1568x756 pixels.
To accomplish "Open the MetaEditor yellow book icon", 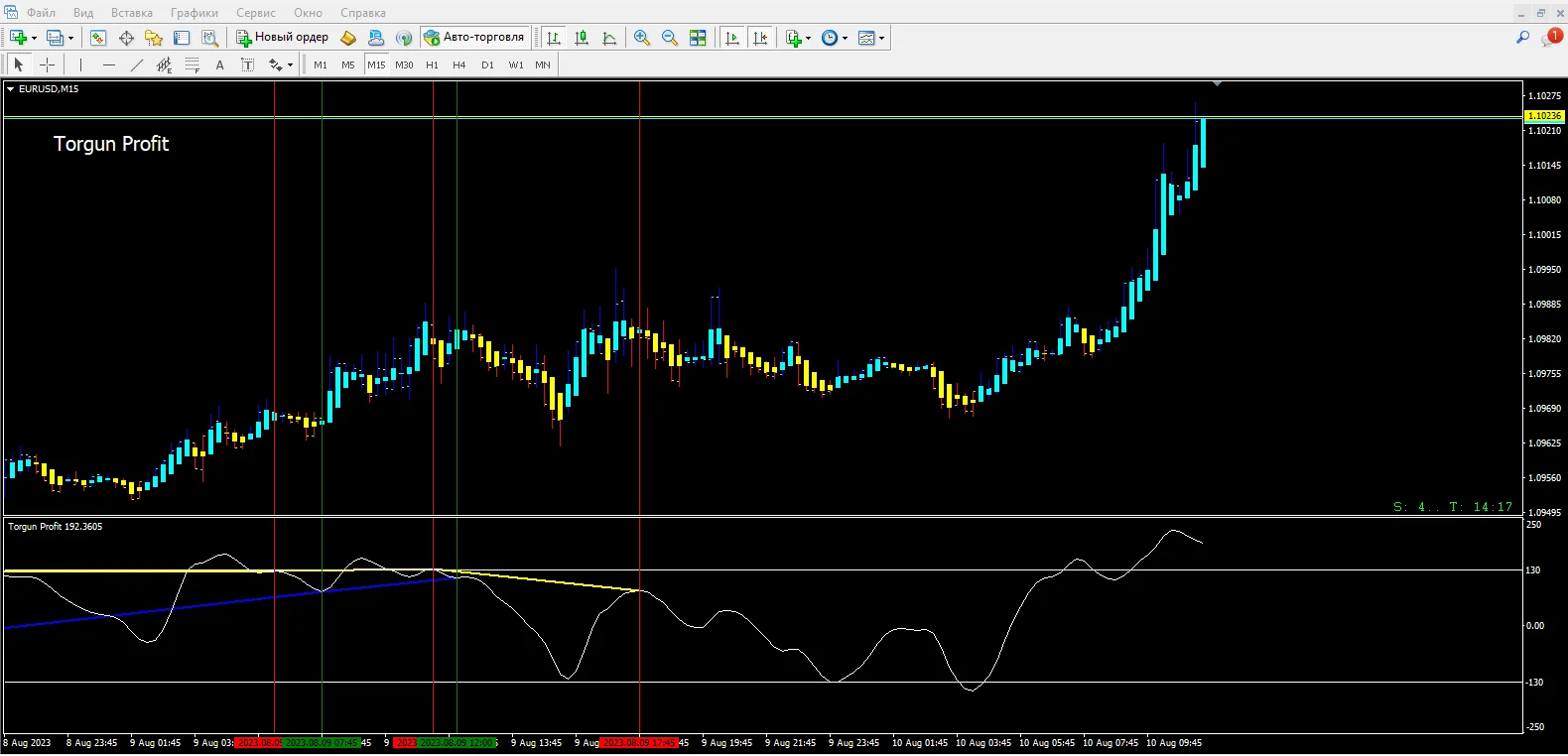I will pyautogui.click(x=348, y=38).
